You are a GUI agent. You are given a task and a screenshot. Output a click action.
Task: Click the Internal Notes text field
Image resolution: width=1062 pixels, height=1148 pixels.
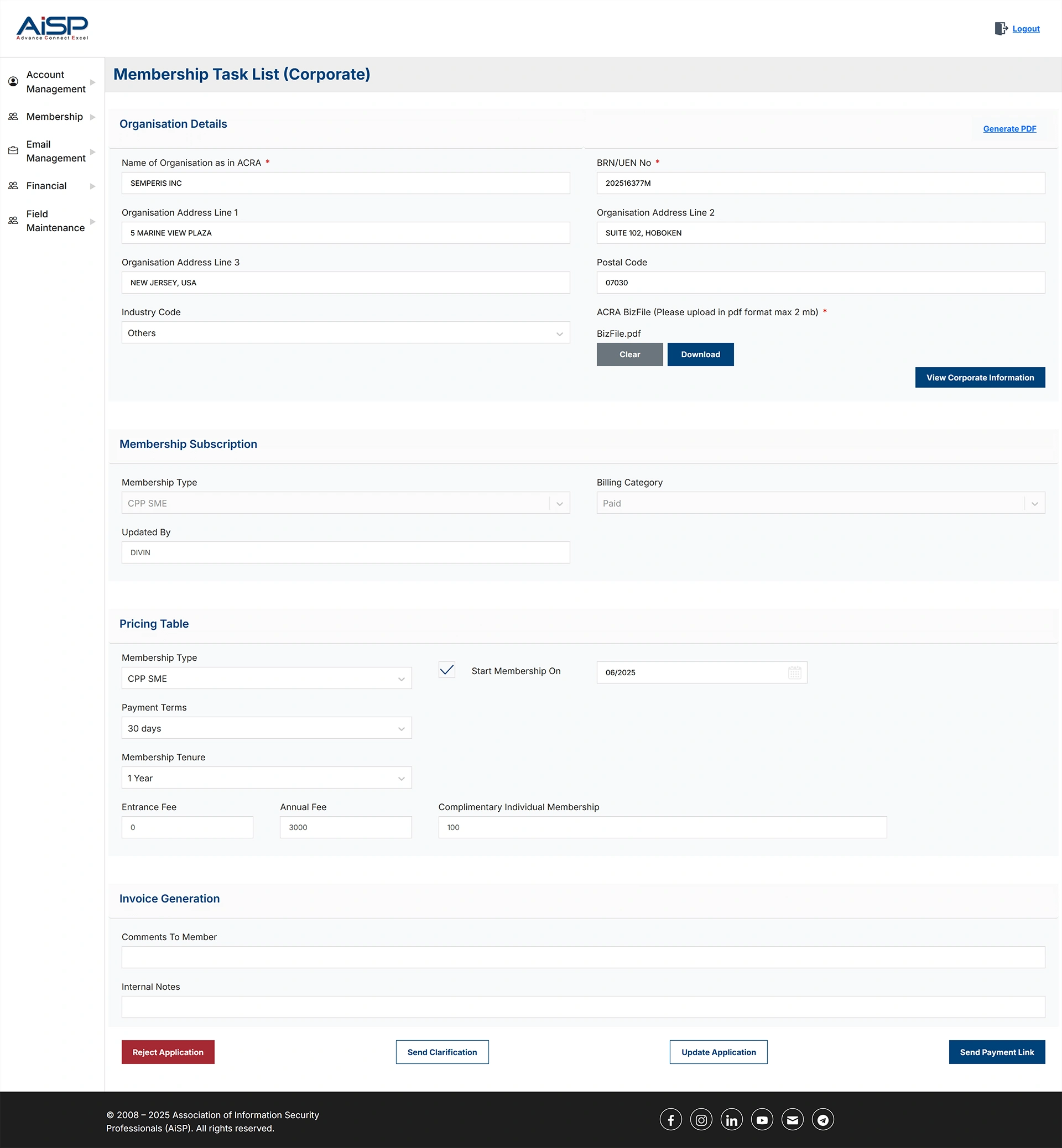(x=583, y=1007)
